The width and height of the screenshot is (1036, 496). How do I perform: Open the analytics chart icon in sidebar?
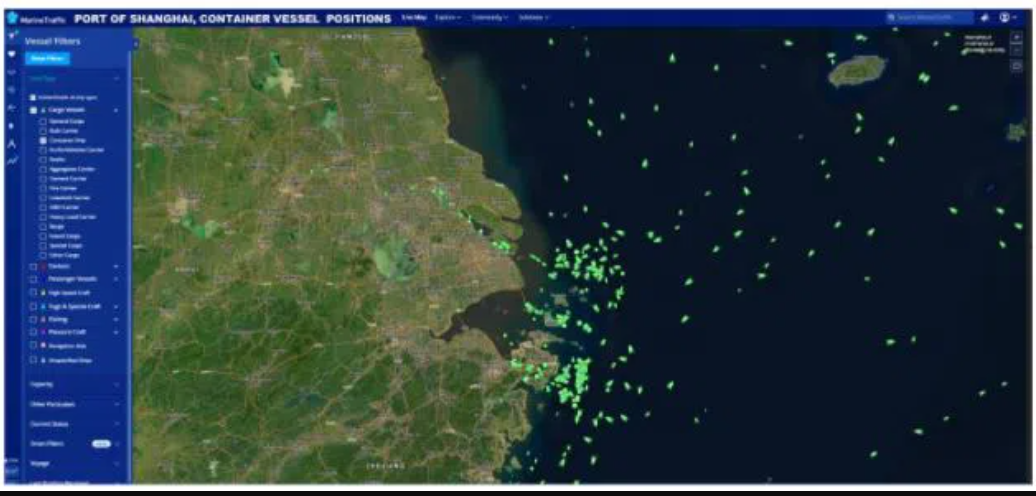(11, 159)
